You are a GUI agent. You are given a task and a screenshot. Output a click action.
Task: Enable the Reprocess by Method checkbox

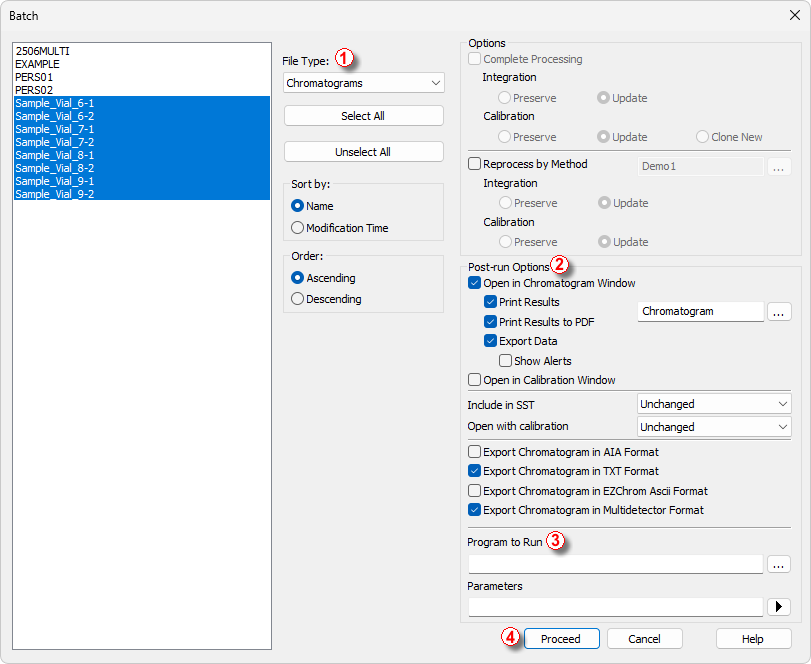coord(475,164)
